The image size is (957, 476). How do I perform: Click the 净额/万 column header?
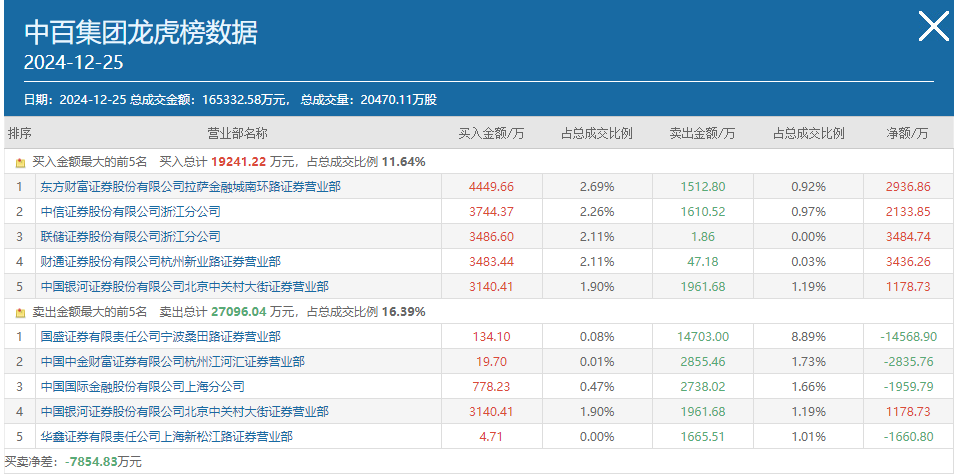pos(908,134)
